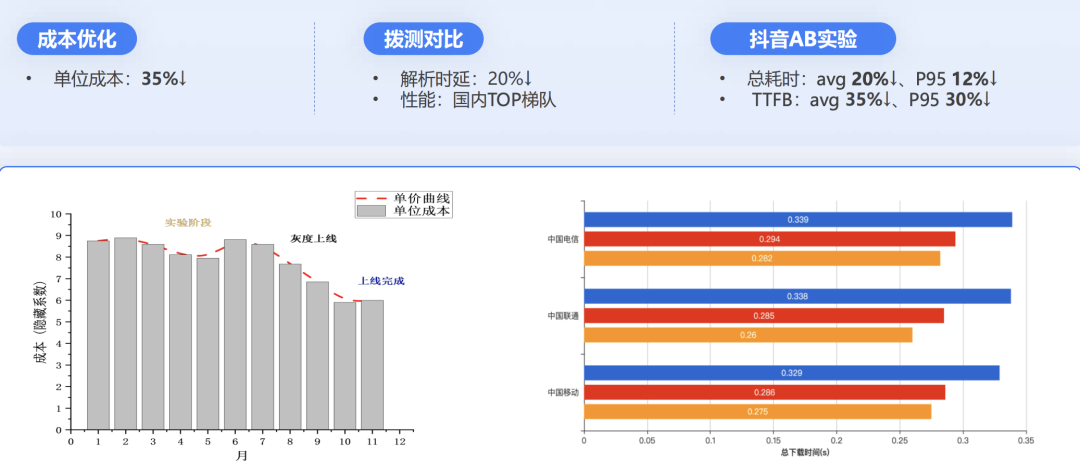Select the red bar labeled 0.285
Viewport: 1080px width, 464px height.
(x=764, y=315)
